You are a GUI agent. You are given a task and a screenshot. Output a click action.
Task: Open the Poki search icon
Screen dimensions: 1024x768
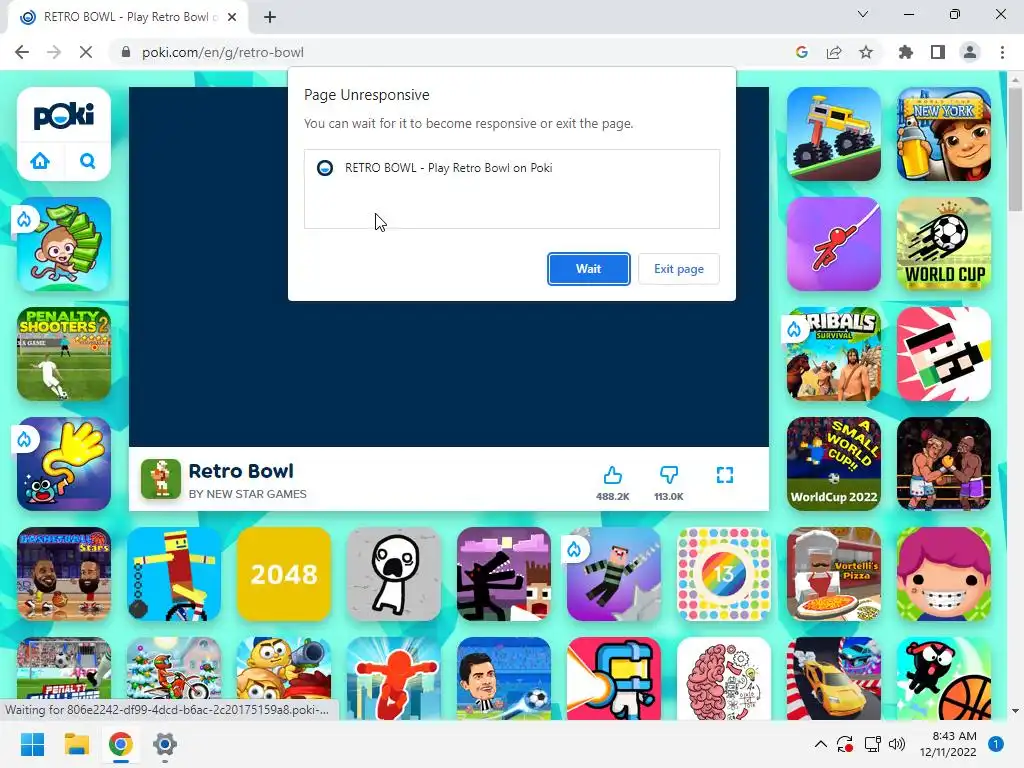(x=88, y=161)
